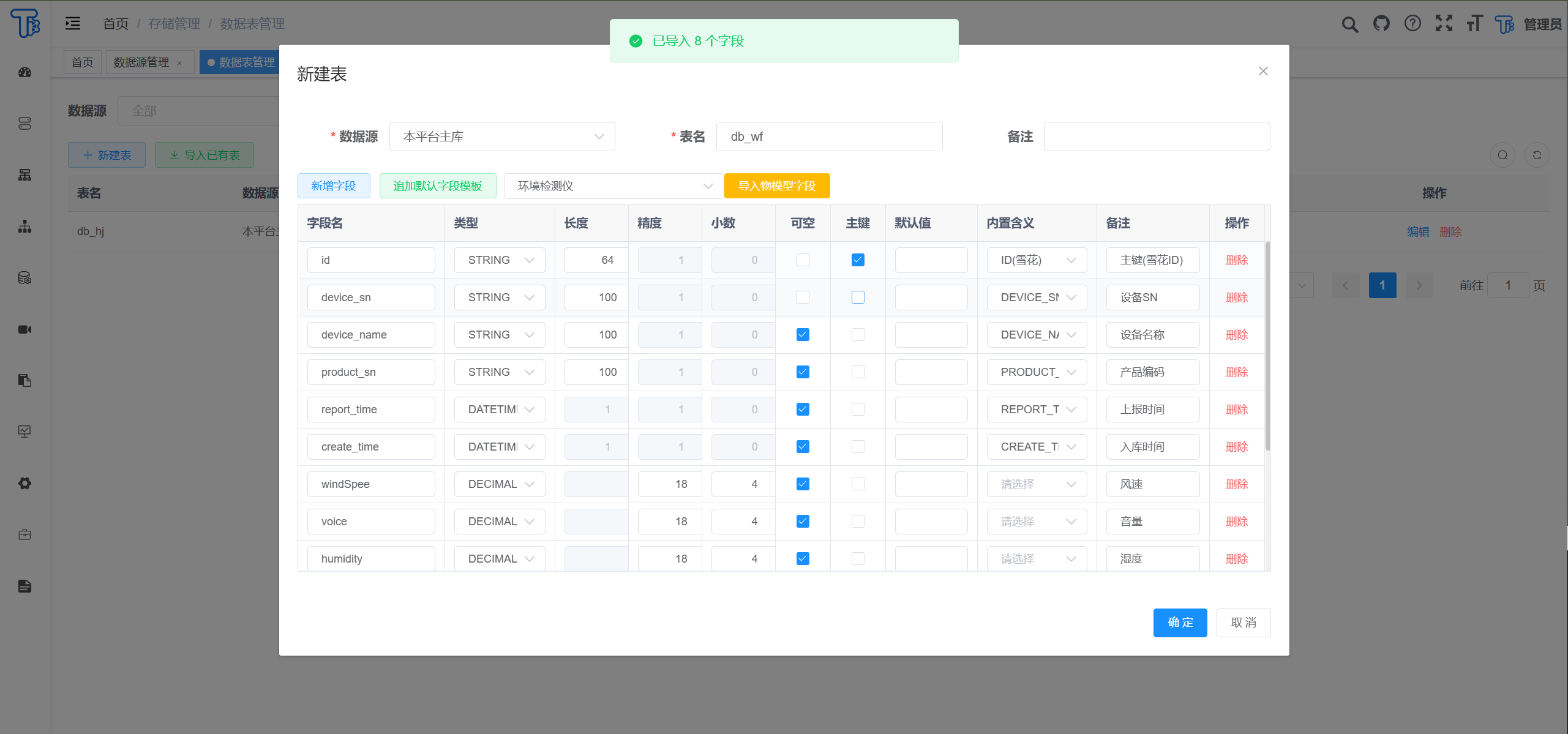Open the GitHub icon link
1568x734 pixels.
pos(1381,23)
